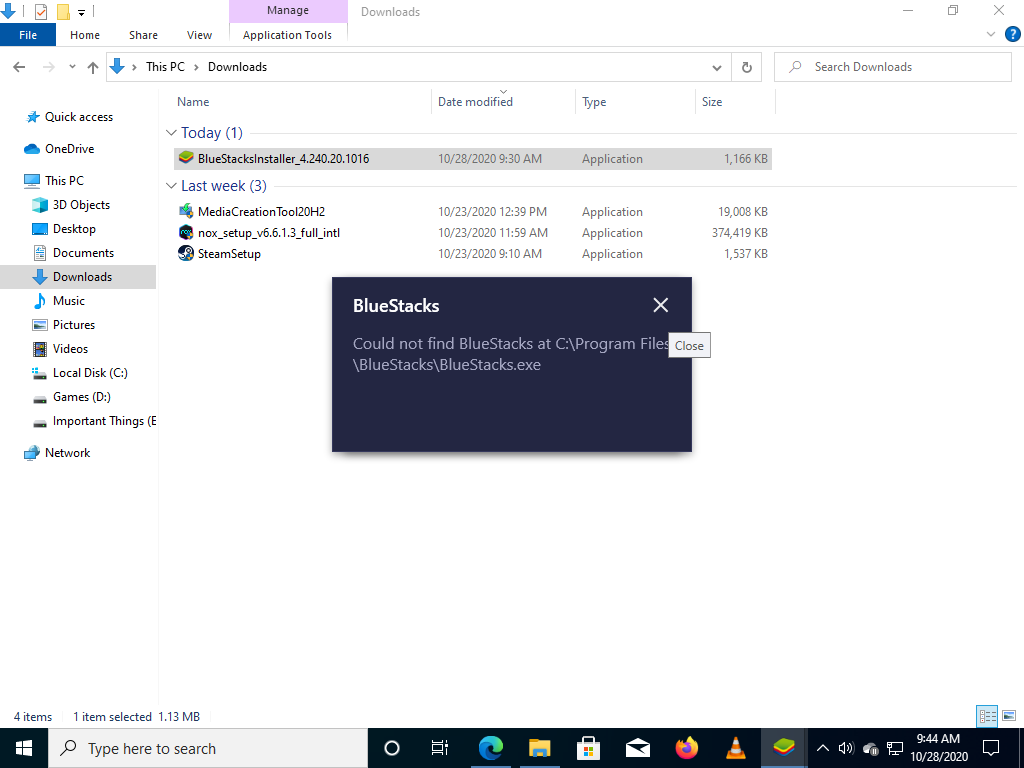
Task: Go back with the Back arrow
Action: tap(20, 67)
